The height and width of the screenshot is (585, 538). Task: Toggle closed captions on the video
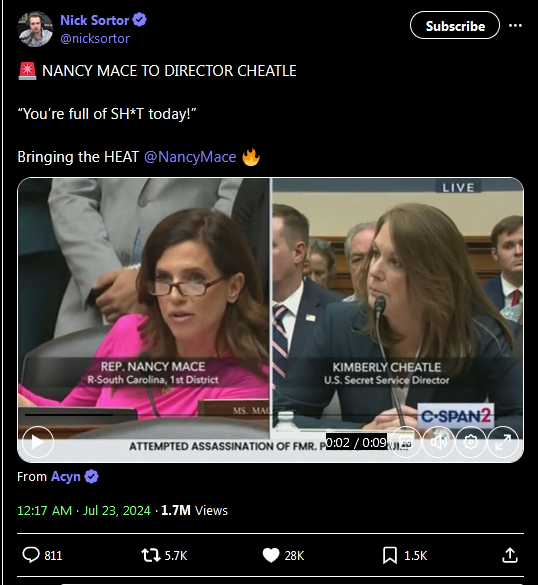point(406,442)
